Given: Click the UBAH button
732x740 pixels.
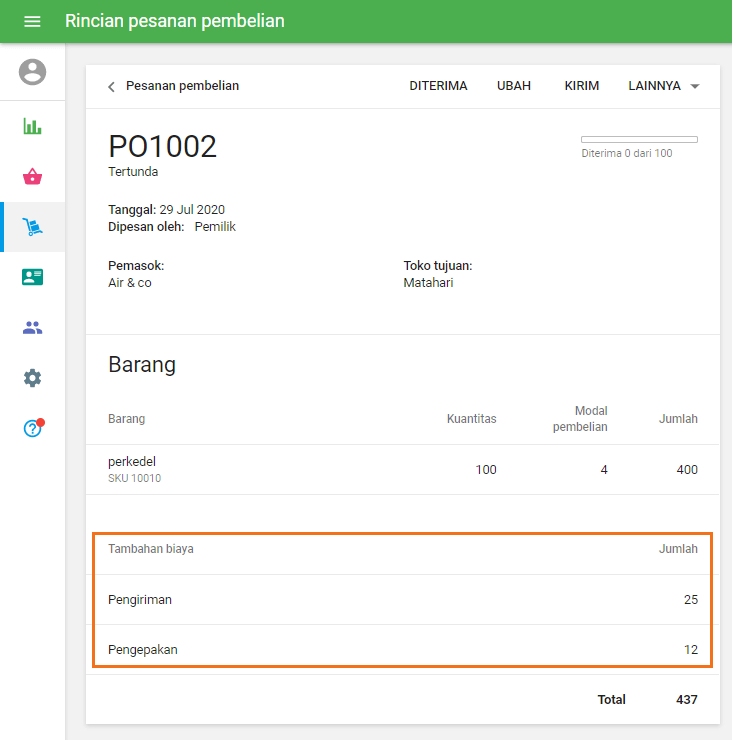Looking at the screenshot, I should coord(514,86).
